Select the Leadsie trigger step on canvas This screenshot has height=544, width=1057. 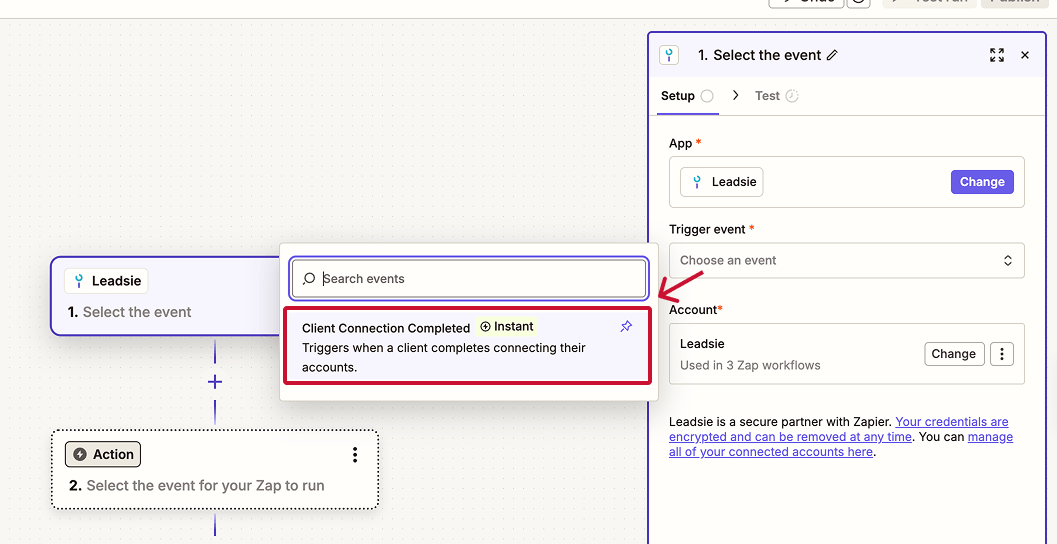(166, 296)
